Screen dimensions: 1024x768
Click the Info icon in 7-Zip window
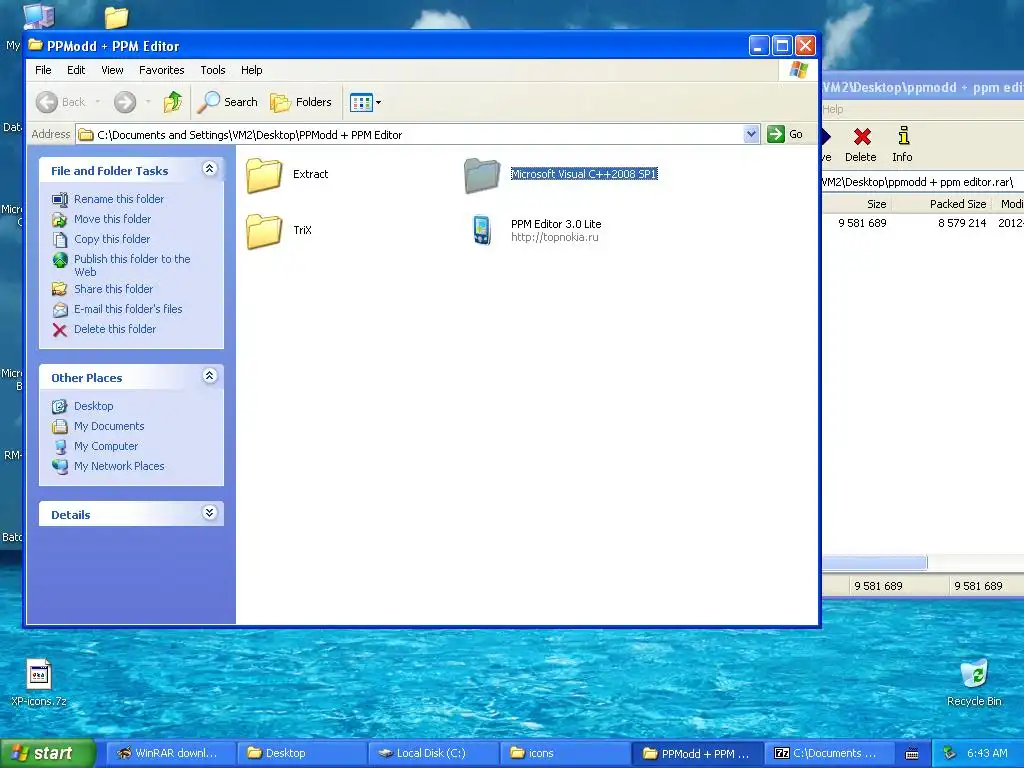pyautogui.click(x=903, y=144)
